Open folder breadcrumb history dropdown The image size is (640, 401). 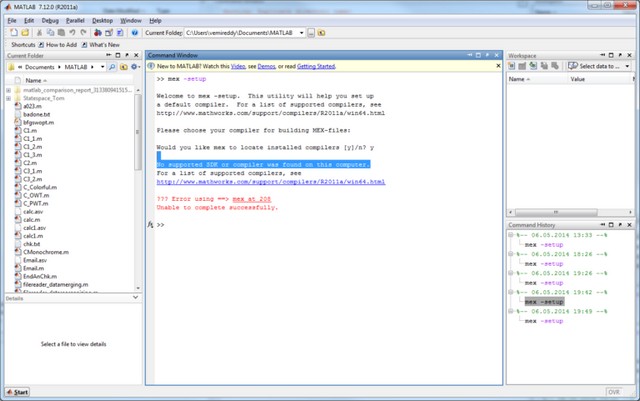[102, 67]
